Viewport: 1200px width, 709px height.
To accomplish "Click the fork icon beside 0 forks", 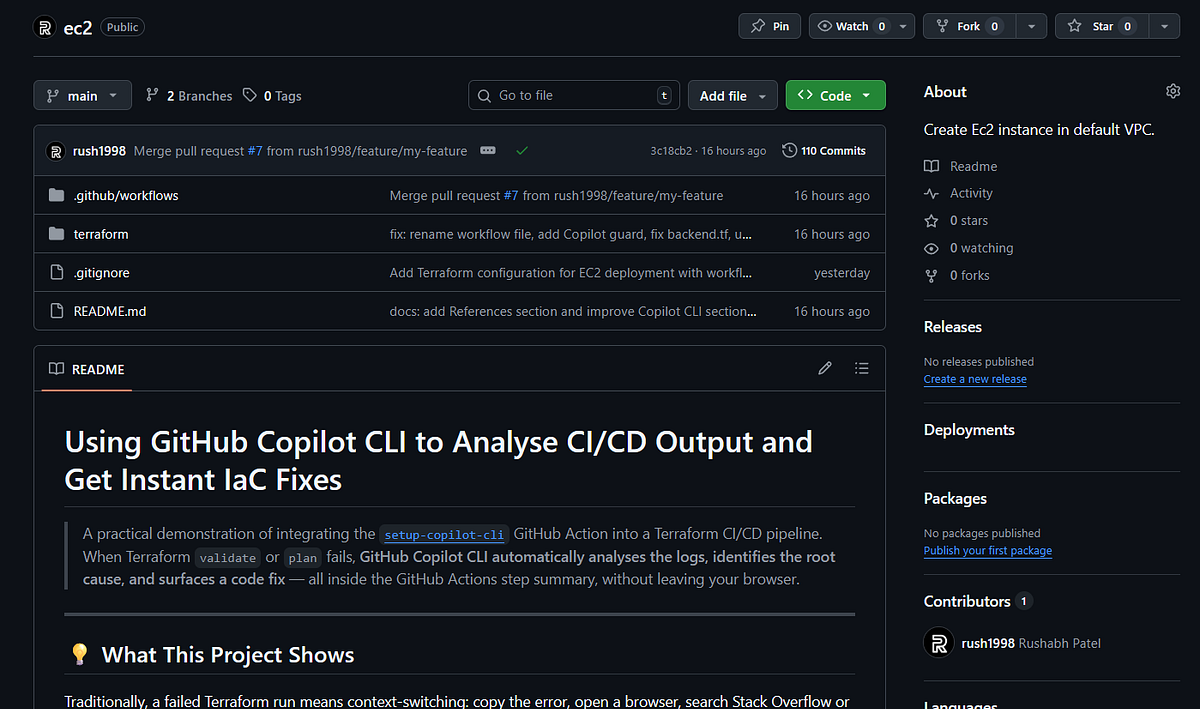I will click(x=931, y=275).
